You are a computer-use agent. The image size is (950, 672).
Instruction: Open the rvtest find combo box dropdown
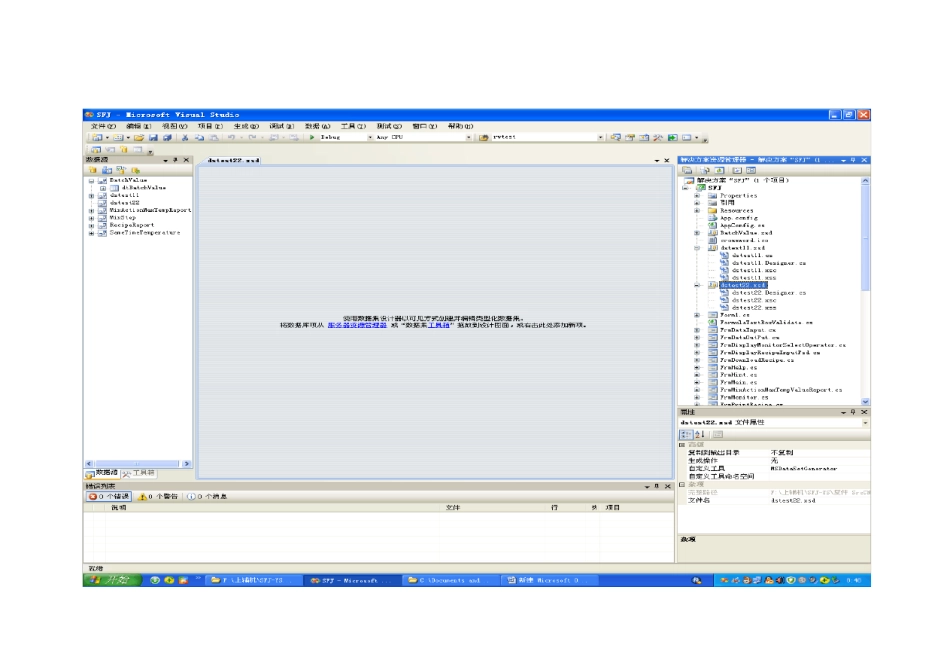click(x=600, y=138)
